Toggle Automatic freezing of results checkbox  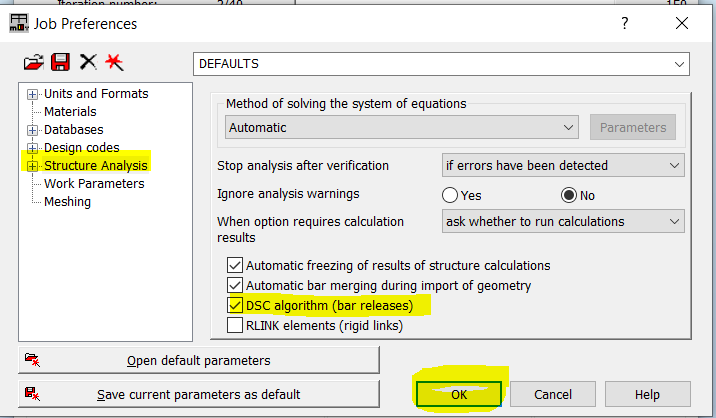235,266
